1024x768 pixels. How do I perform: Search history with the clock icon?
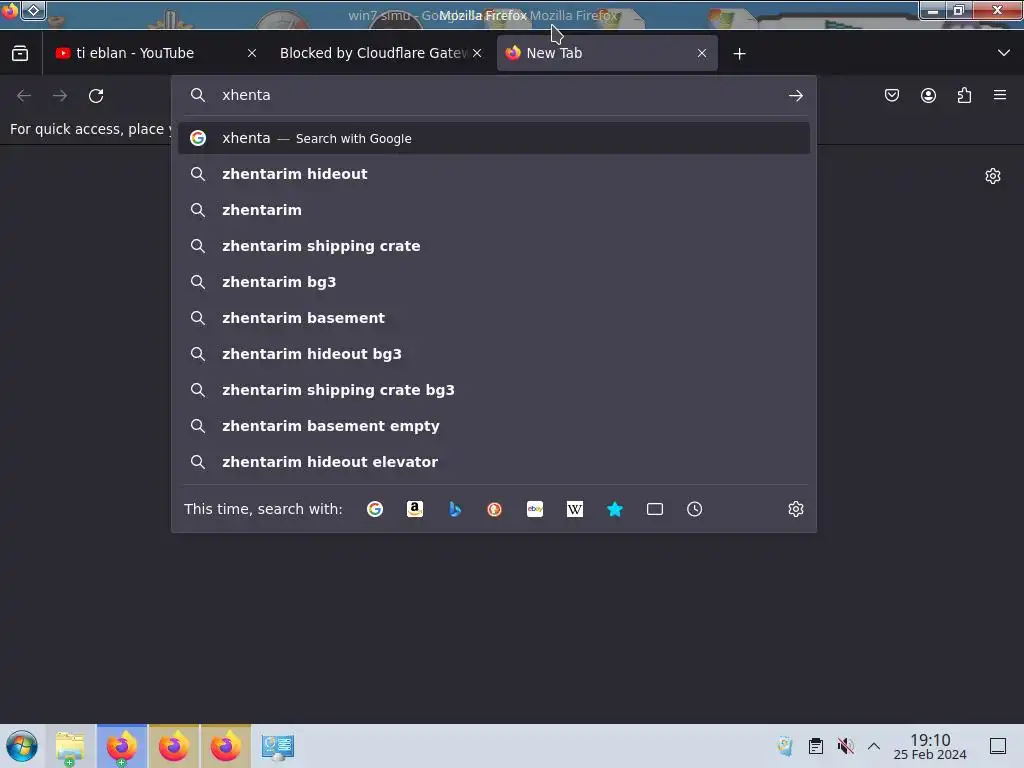click(x=694, y=509)
